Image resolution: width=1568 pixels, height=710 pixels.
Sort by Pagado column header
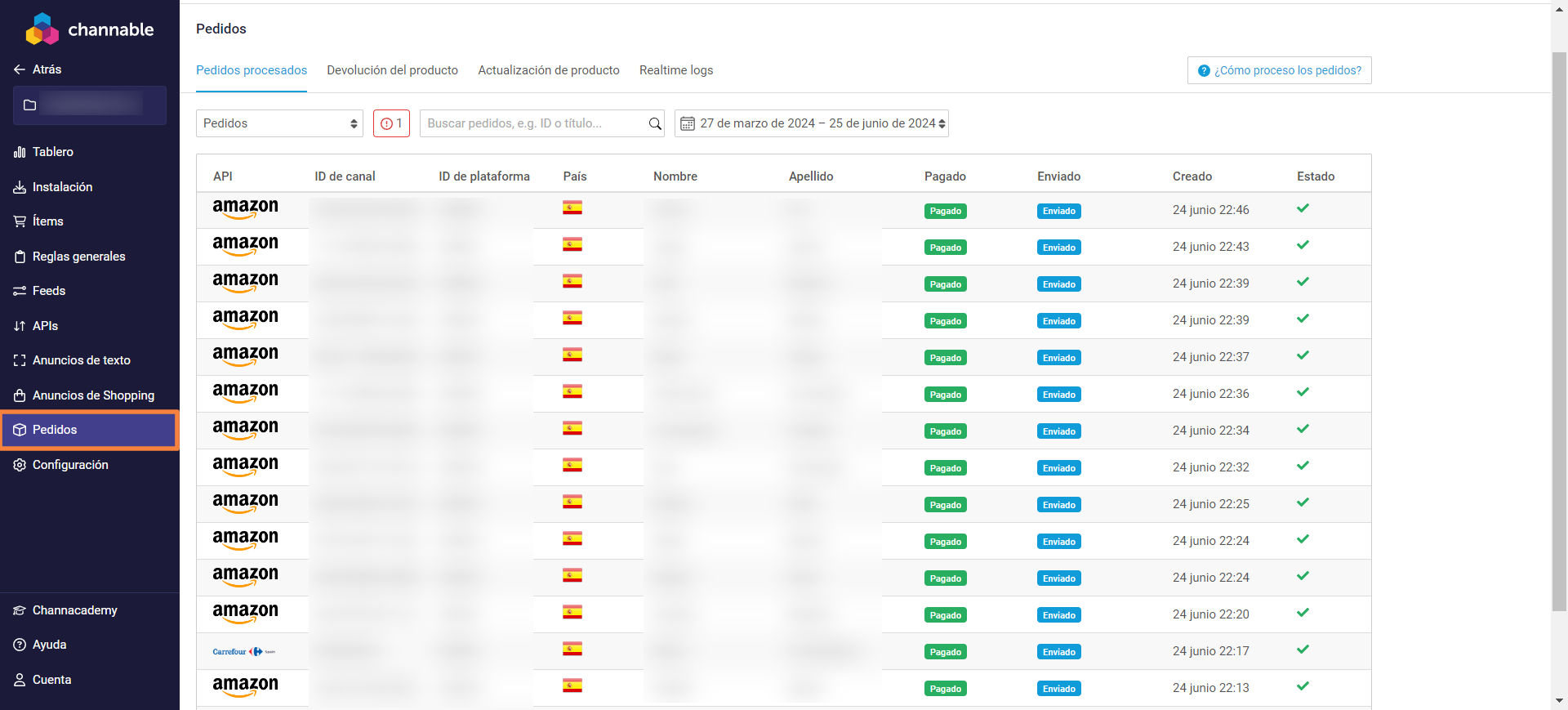coord(945,176)
